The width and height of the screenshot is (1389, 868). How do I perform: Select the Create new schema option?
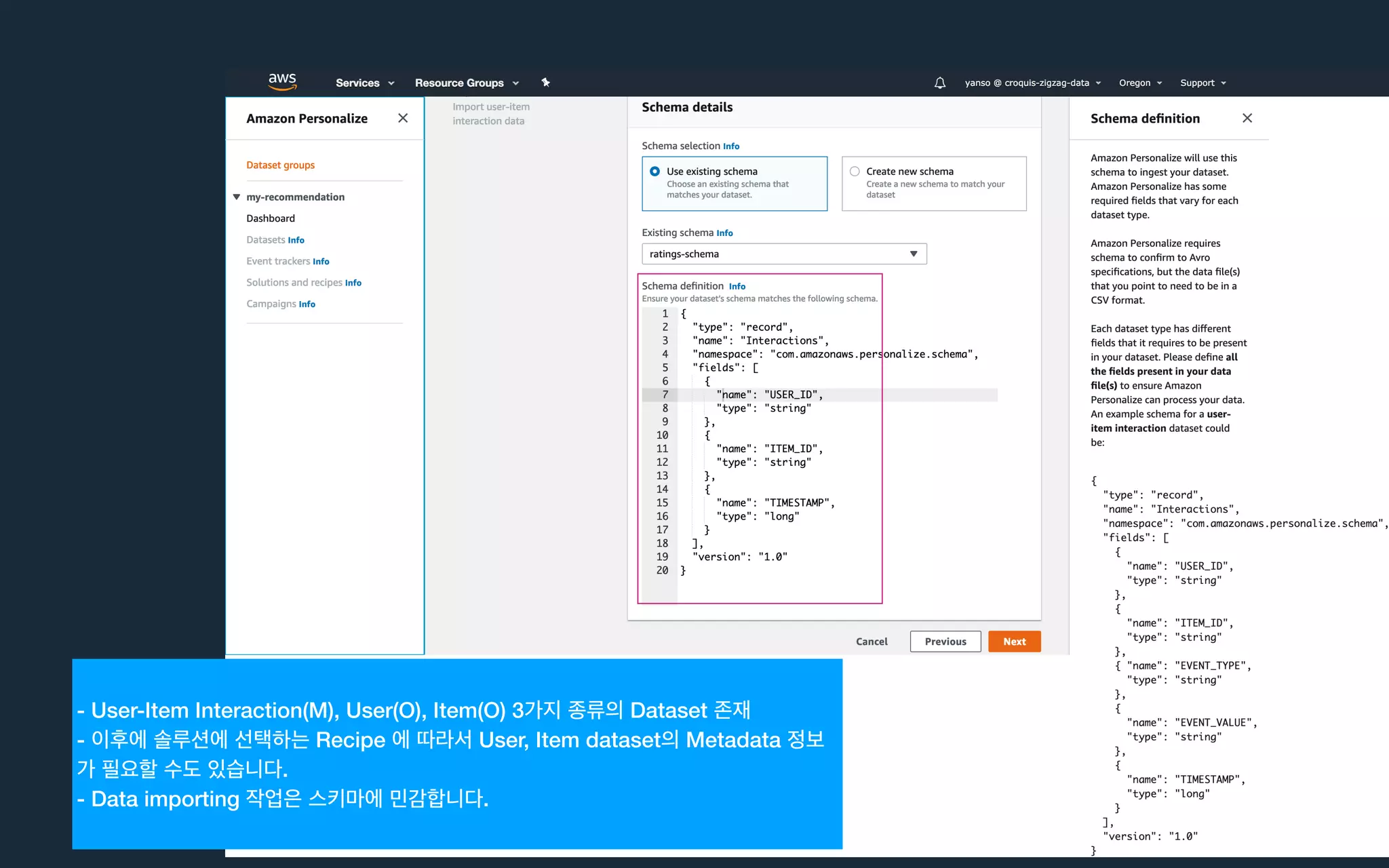(x=934, y=184)
